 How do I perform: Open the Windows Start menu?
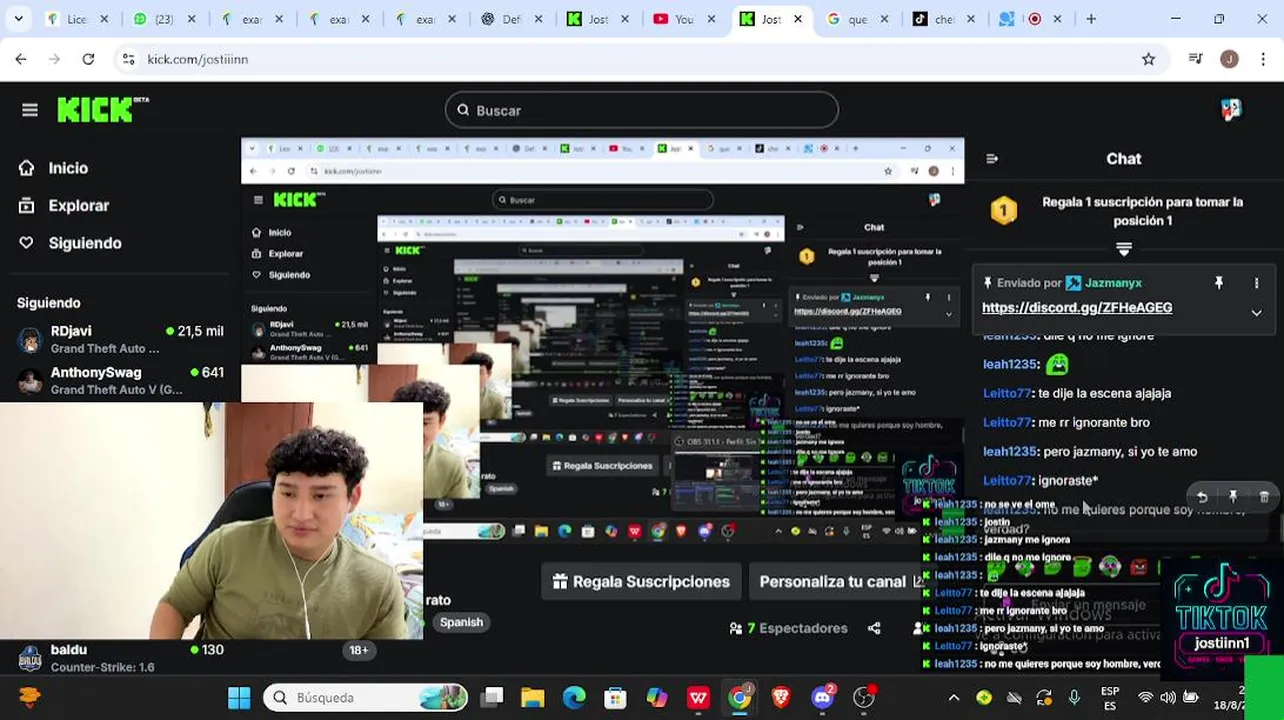tap(239, 697)
